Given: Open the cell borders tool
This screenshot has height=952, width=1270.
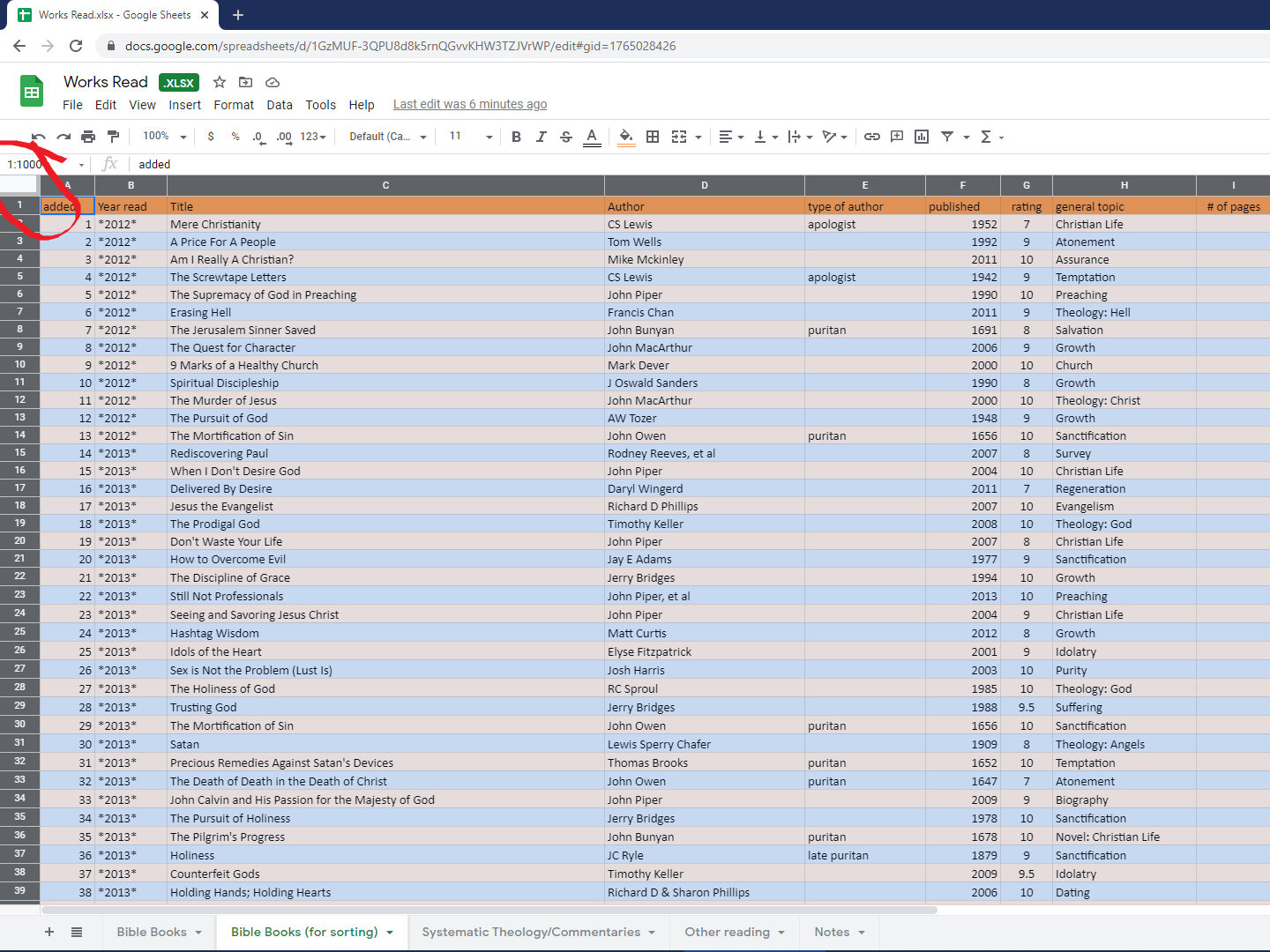Looking at the screenshot, I should pos(653,137).
